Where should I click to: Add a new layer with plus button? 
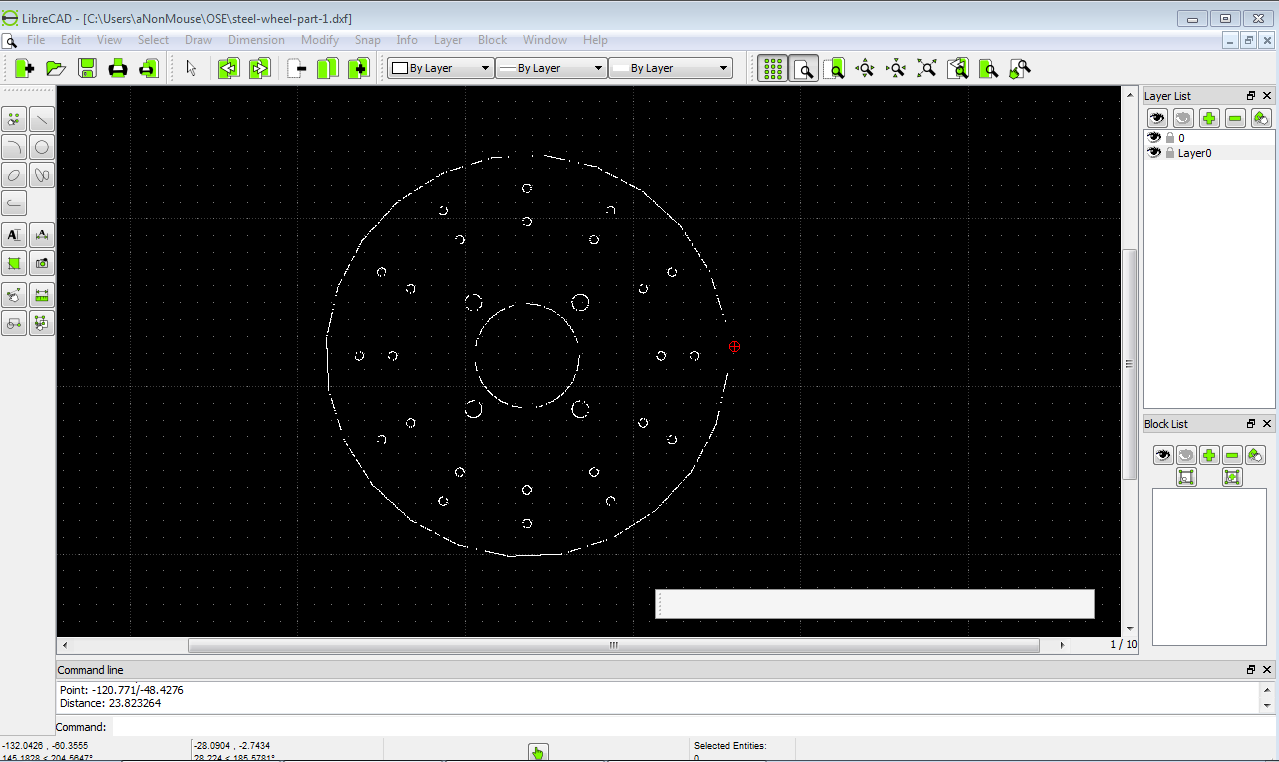(x=1209, y=118)
